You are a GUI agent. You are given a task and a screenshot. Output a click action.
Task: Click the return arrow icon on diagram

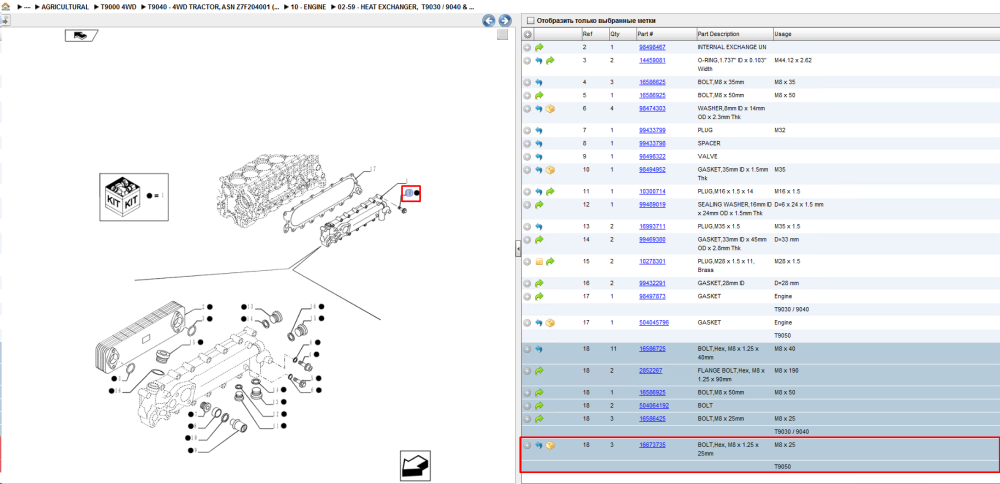click(x=417, y=465)
